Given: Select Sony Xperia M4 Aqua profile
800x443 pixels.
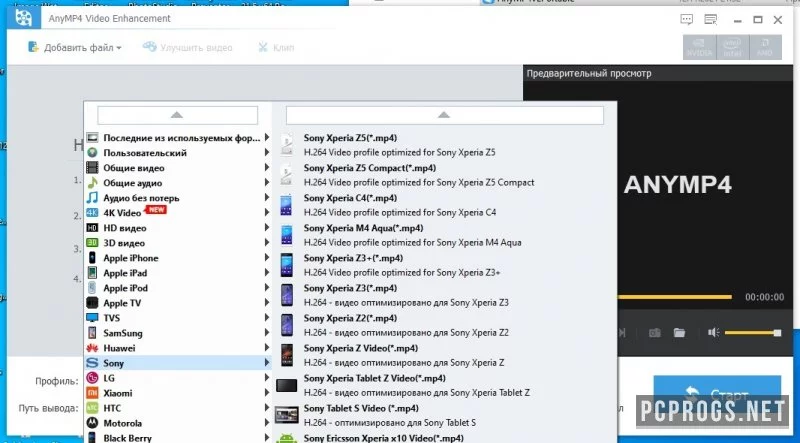Looking at the screenshot, I should (444, 235).
